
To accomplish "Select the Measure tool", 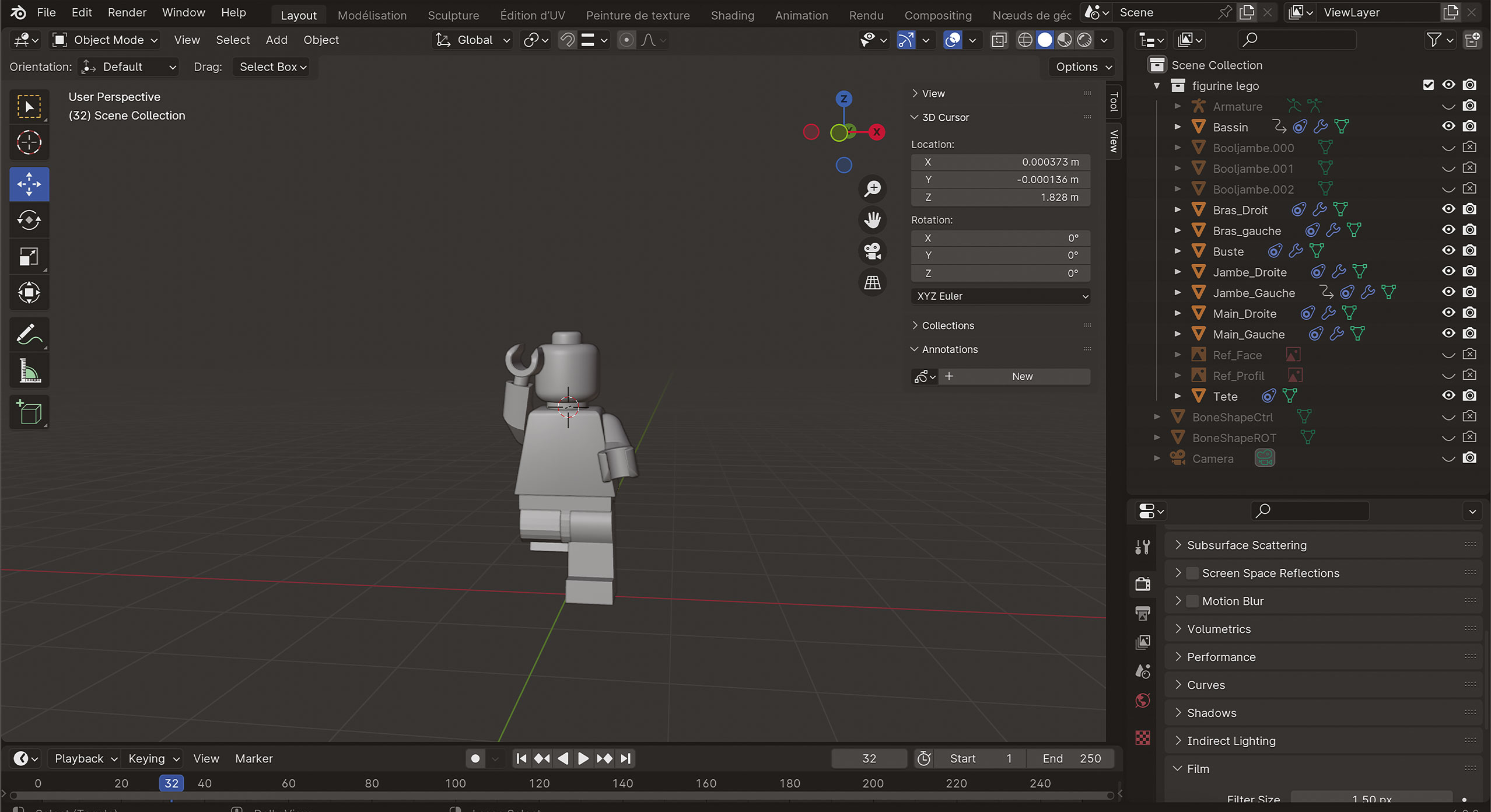I will point(29,371).
